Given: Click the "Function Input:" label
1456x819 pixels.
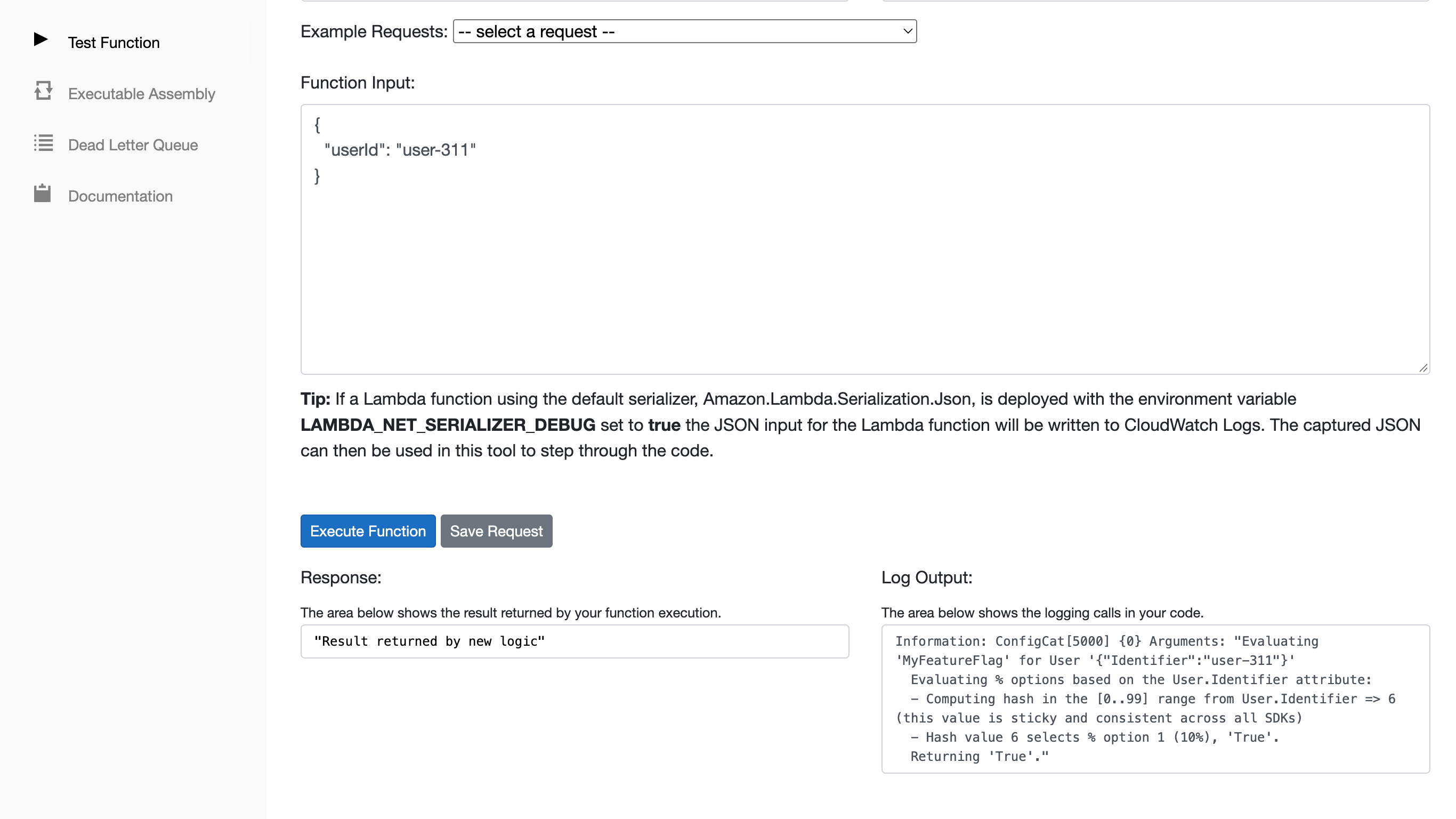Looking at the screenshot, I should tap(358, 83).
